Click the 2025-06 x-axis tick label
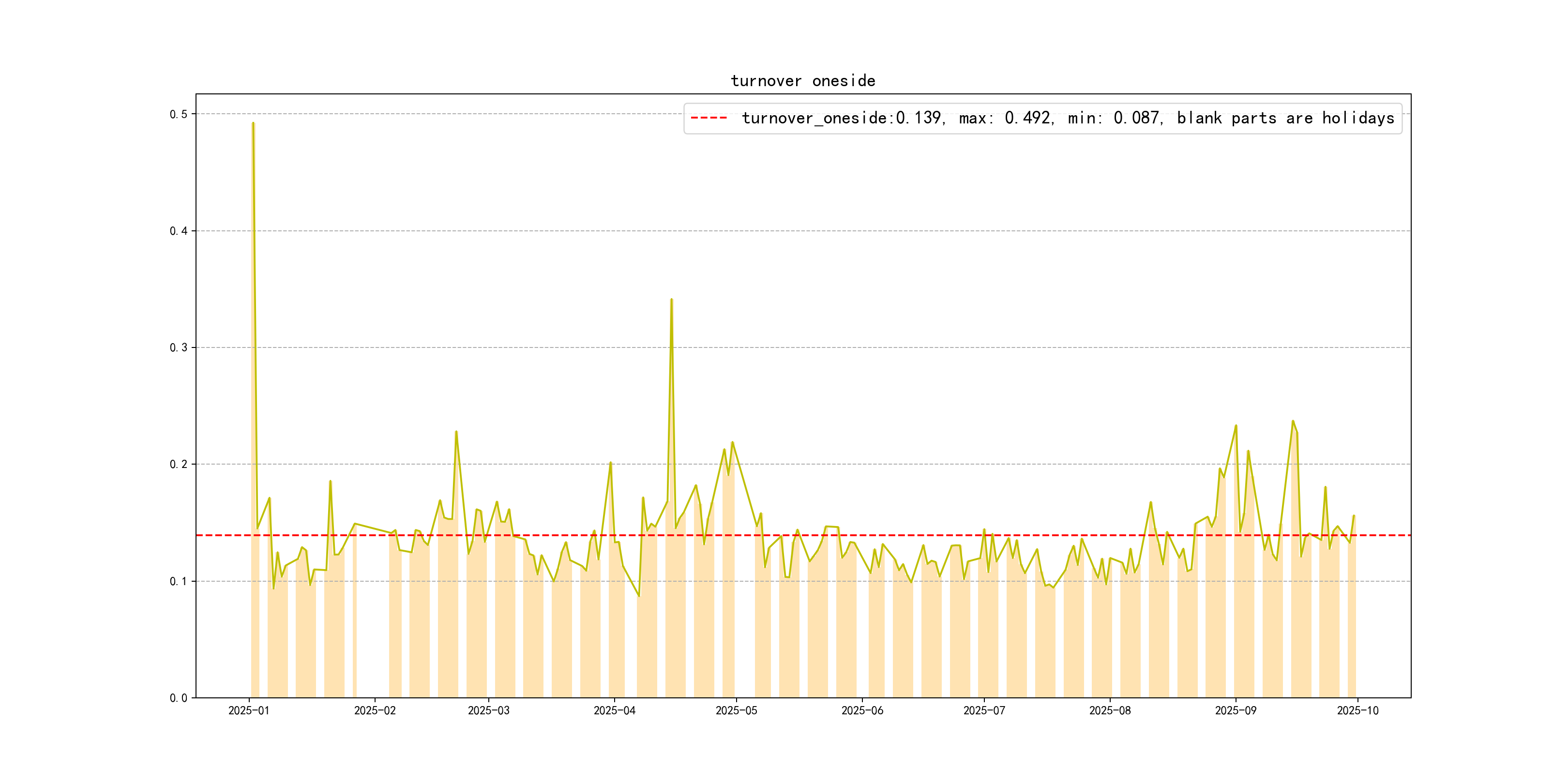Screen dimensions: 1568x784 pyautogui.click(x=862, y=710)
